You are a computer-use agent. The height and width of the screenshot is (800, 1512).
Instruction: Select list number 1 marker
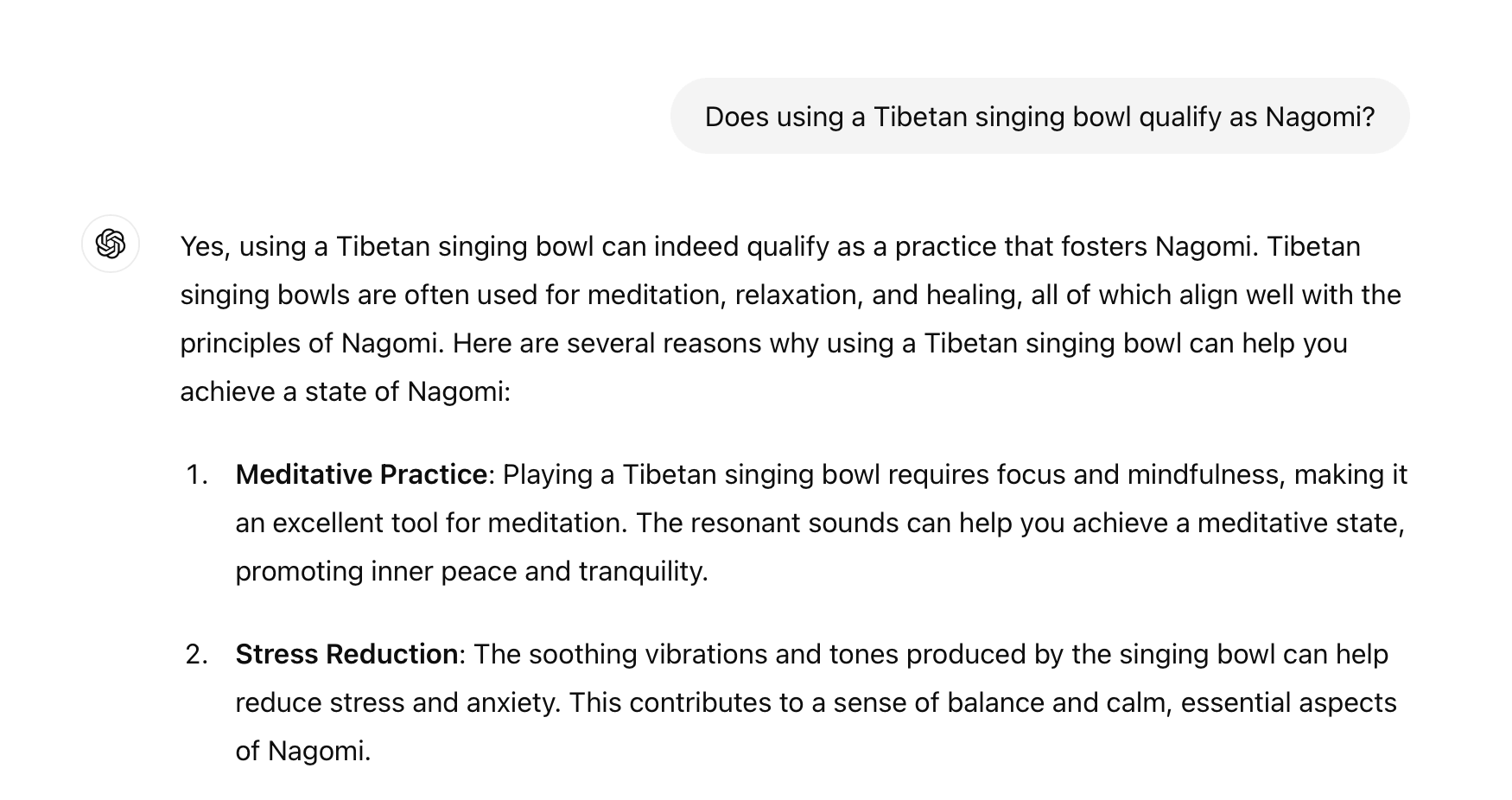coord(197,474)
